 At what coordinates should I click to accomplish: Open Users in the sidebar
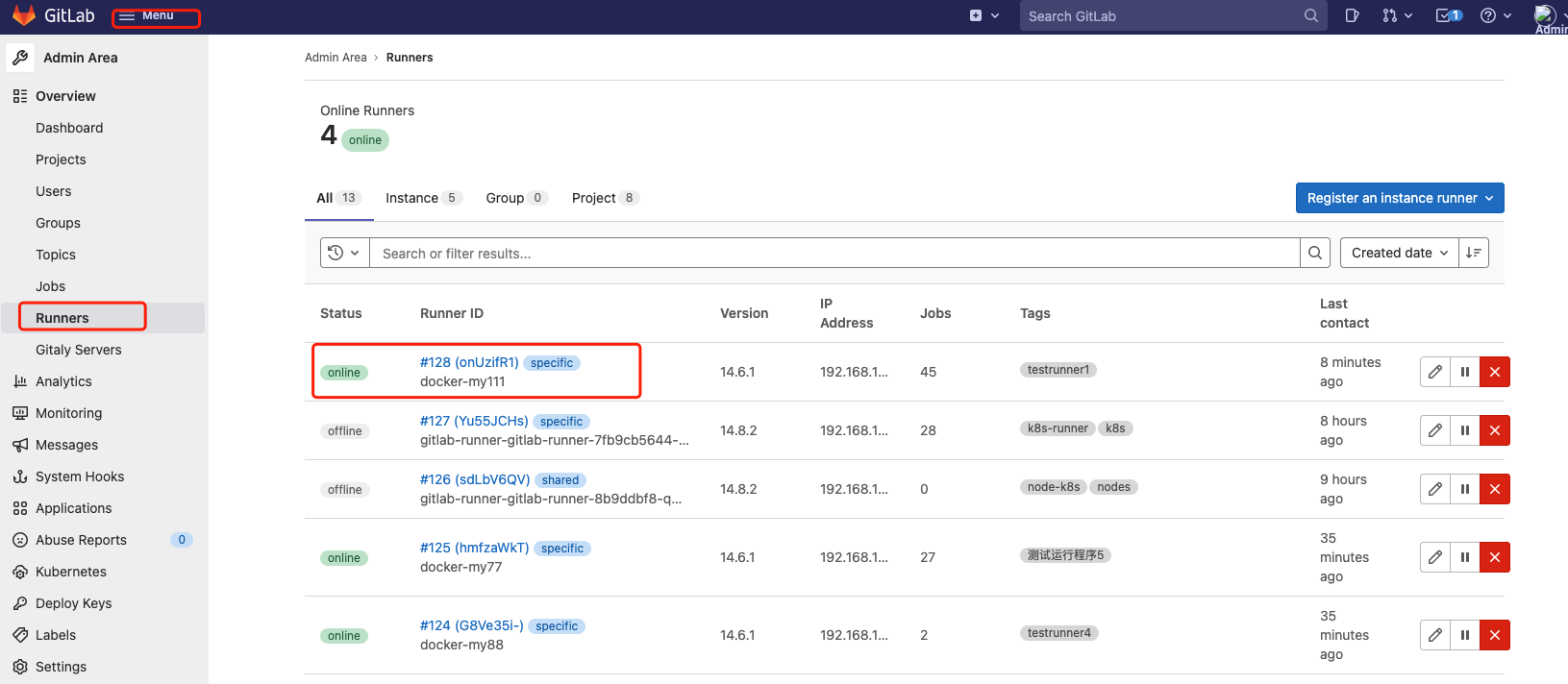[54, 191]
